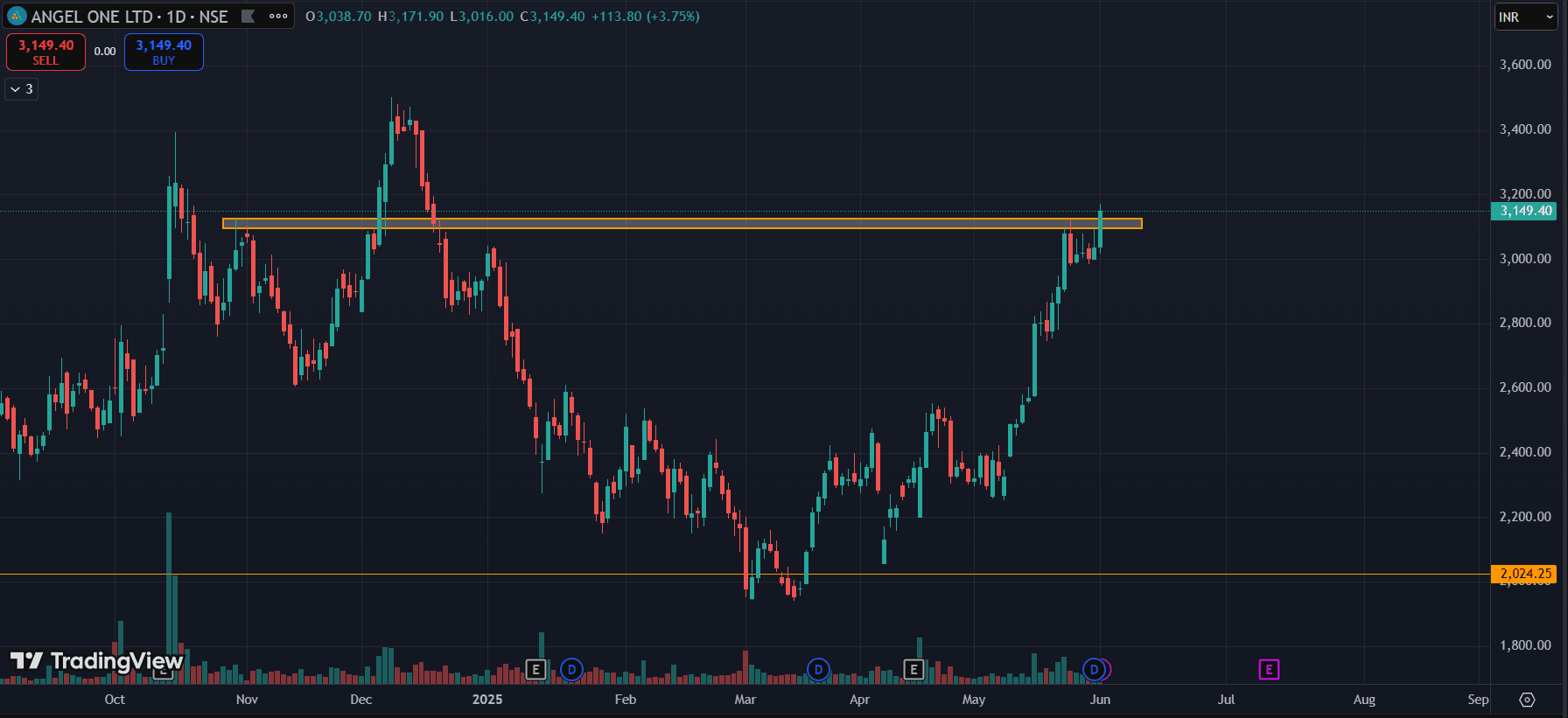Screen dimensions: 1568x718
Task: Click the market status flag icon beside NSE
Action: [x=248, y=16]
